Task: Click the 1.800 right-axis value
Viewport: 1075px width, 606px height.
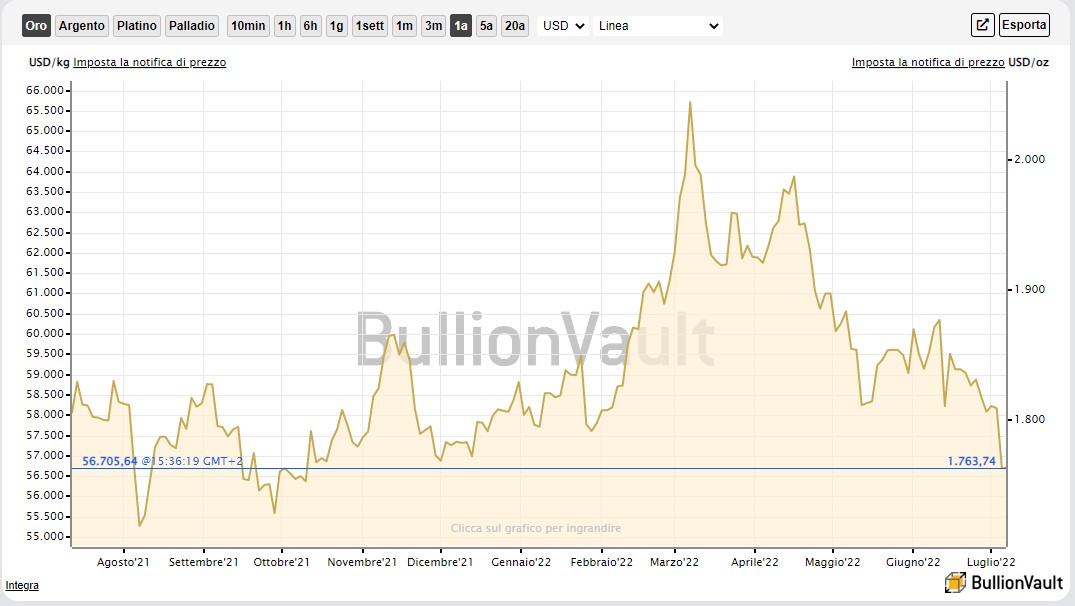Action: [x=1030, y=420]
